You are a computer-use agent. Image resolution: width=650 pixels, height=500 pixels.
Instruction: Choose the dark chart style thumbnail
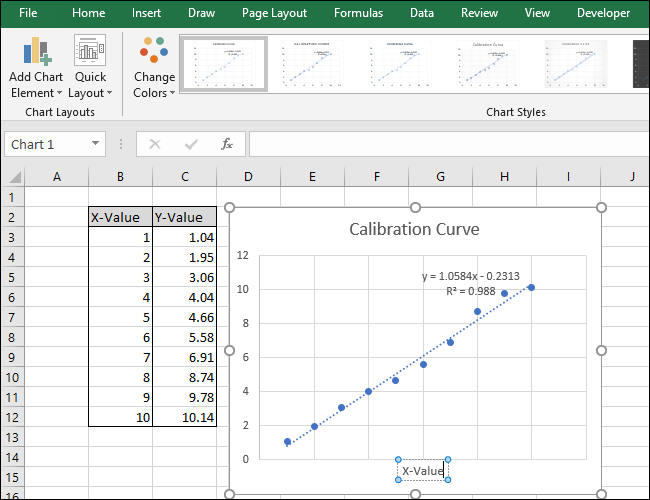coord(641,64)
